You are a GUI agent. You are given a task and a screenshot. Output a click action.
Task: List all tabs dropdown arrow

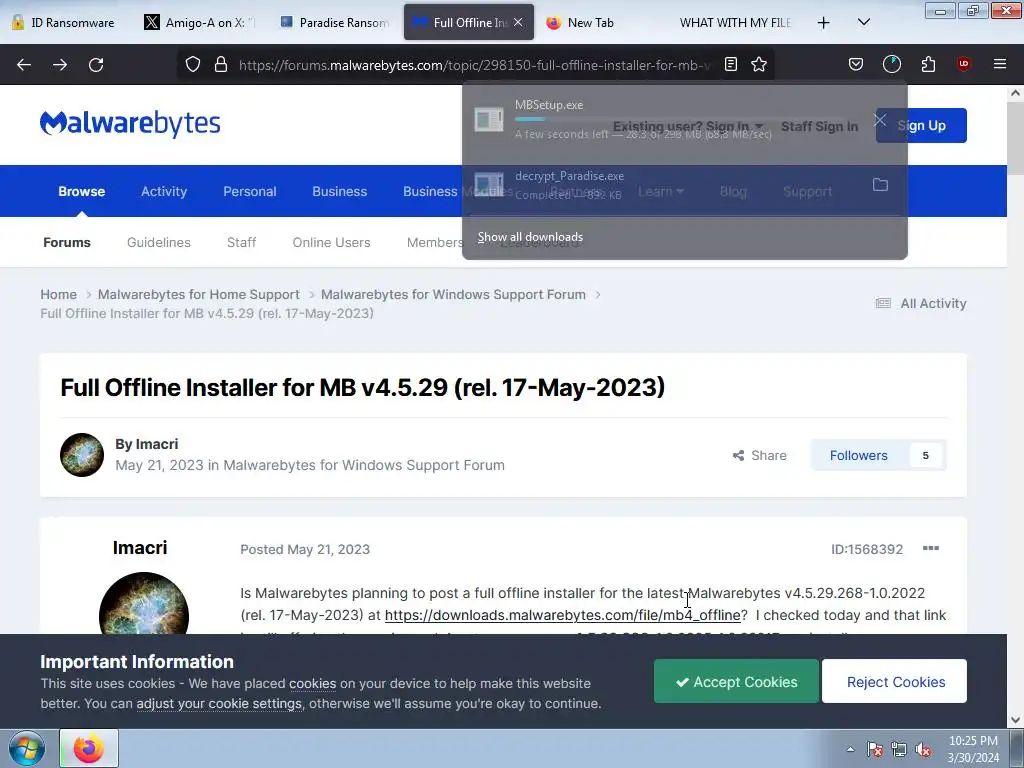pyautogui.click(x=863, y=22)
